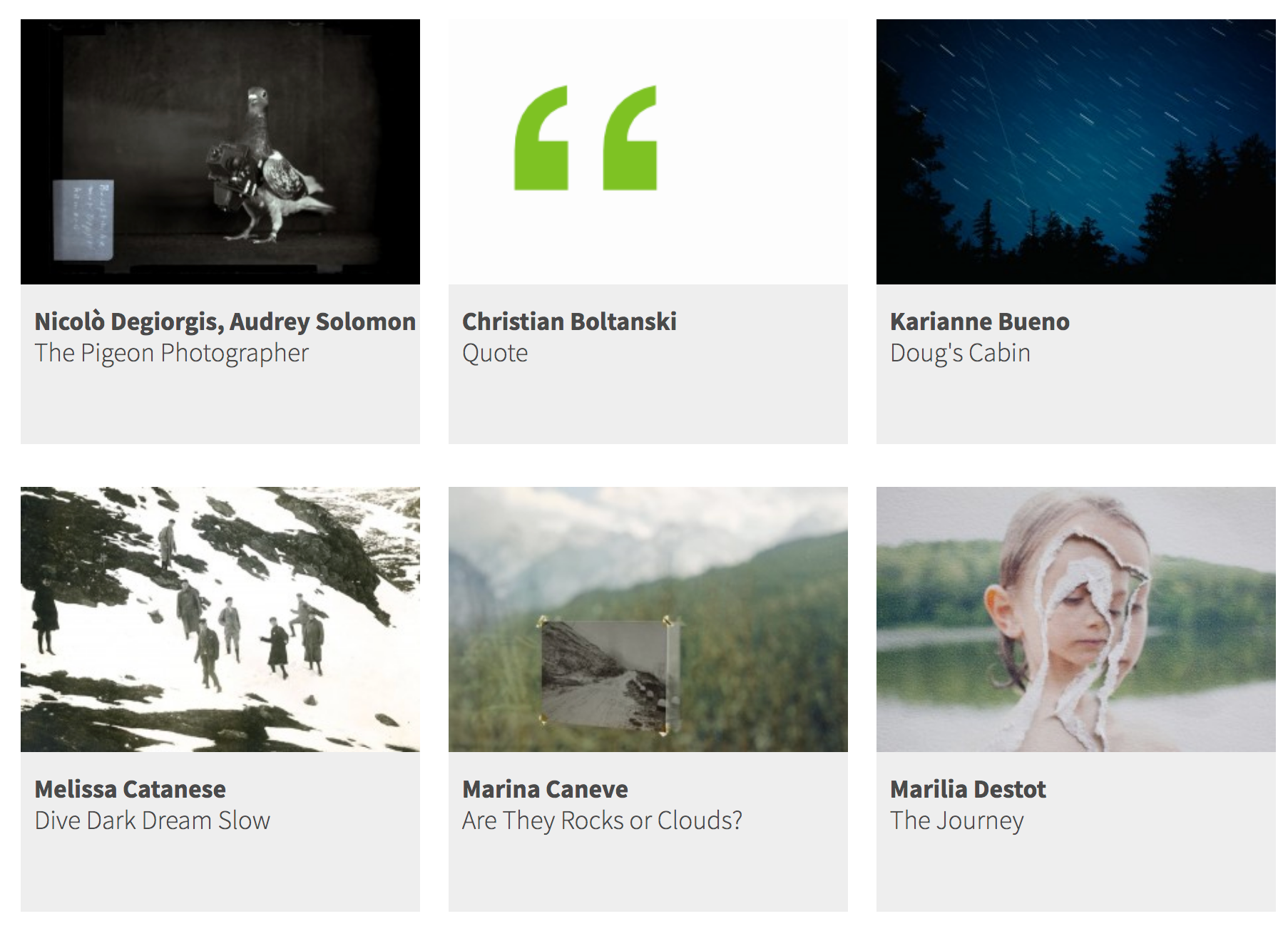
Task: Open the snowy mountain hikers photo
Action: coord(220,619)
